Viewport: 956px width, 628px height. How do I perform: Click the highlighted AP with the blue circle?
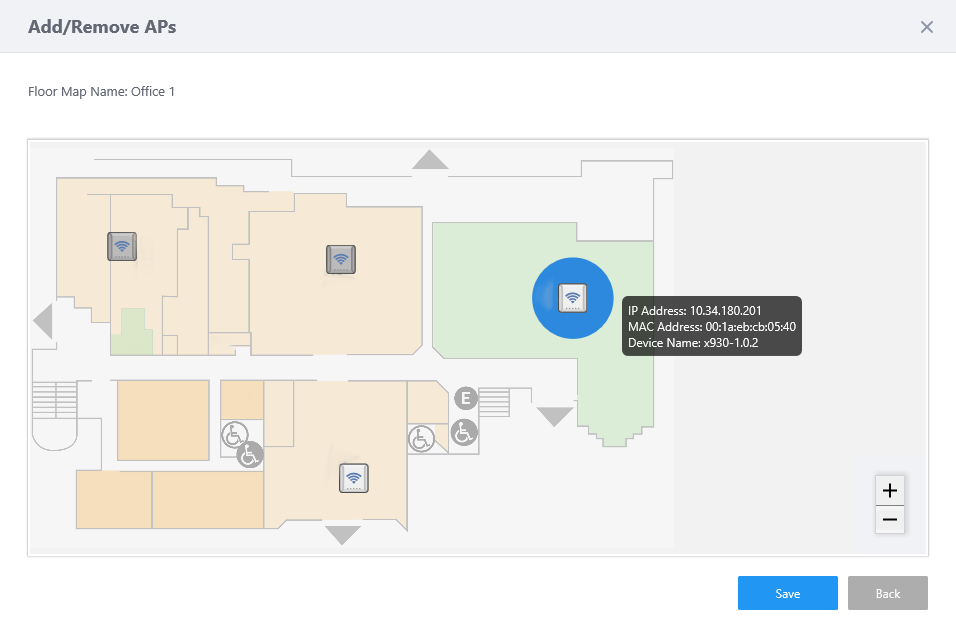coord(572,297)
